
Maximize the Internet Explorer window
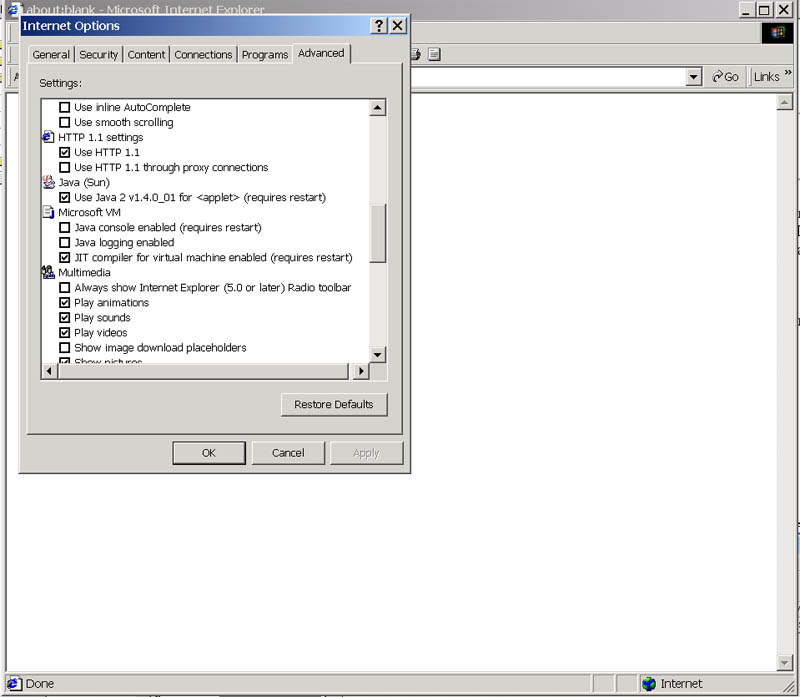764,10
